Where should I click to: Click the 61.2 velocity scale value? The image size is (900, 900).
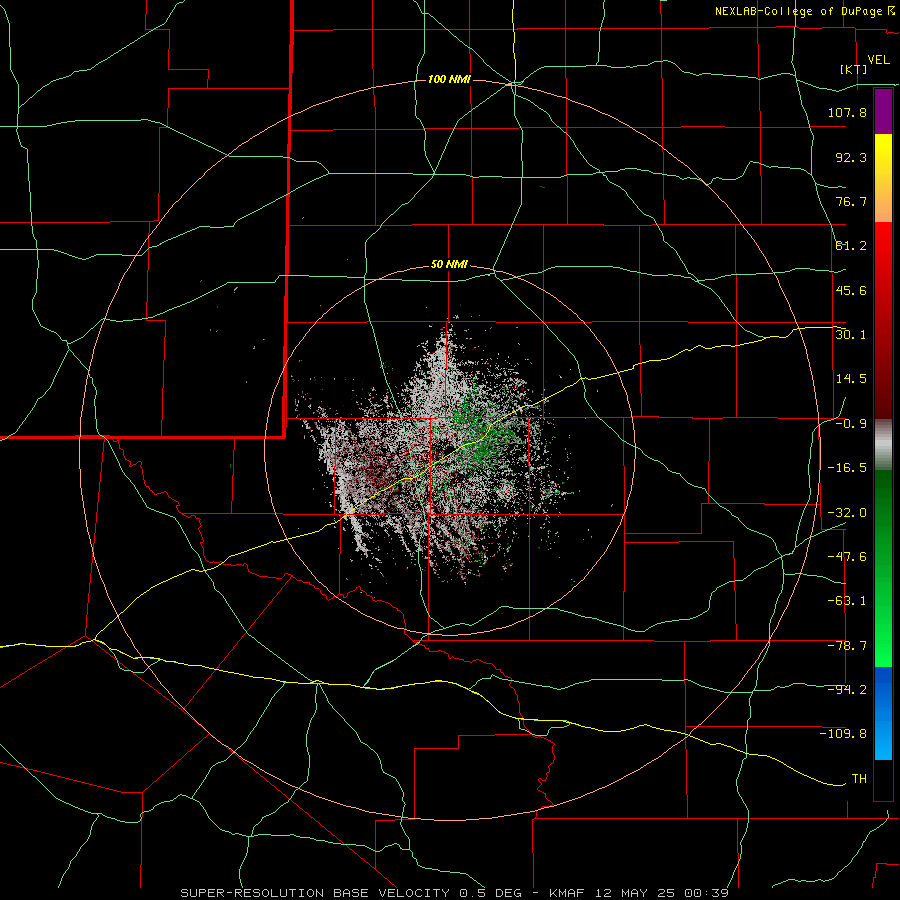click(x=851, y=246)
